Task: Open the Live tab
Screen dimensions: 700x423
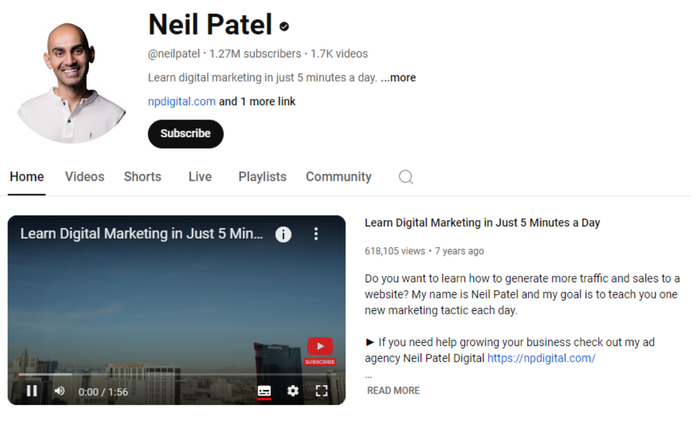Action: coord(200,177)
